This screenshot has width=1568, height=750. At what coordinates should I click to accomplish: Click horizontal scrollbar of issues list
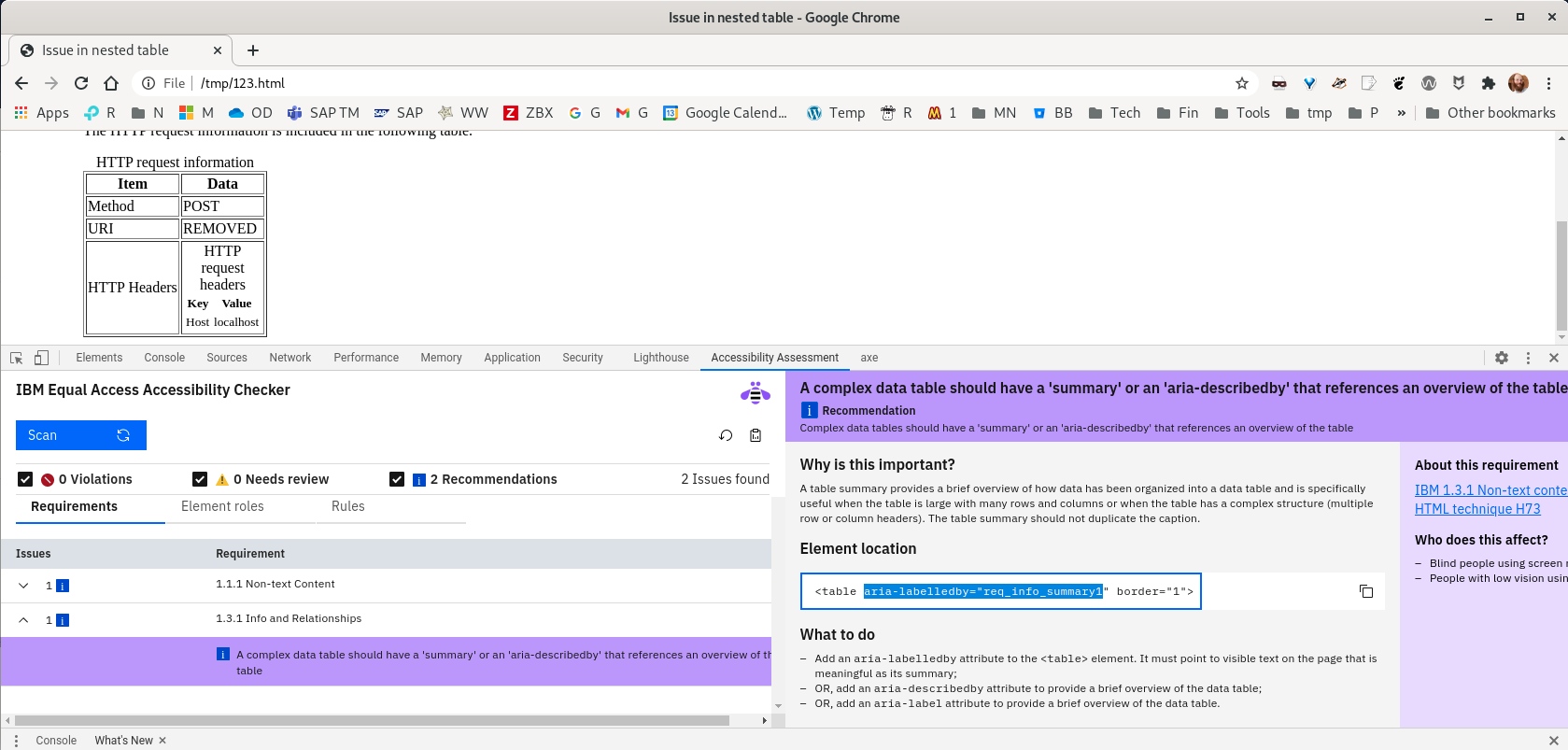coord(372,720)
